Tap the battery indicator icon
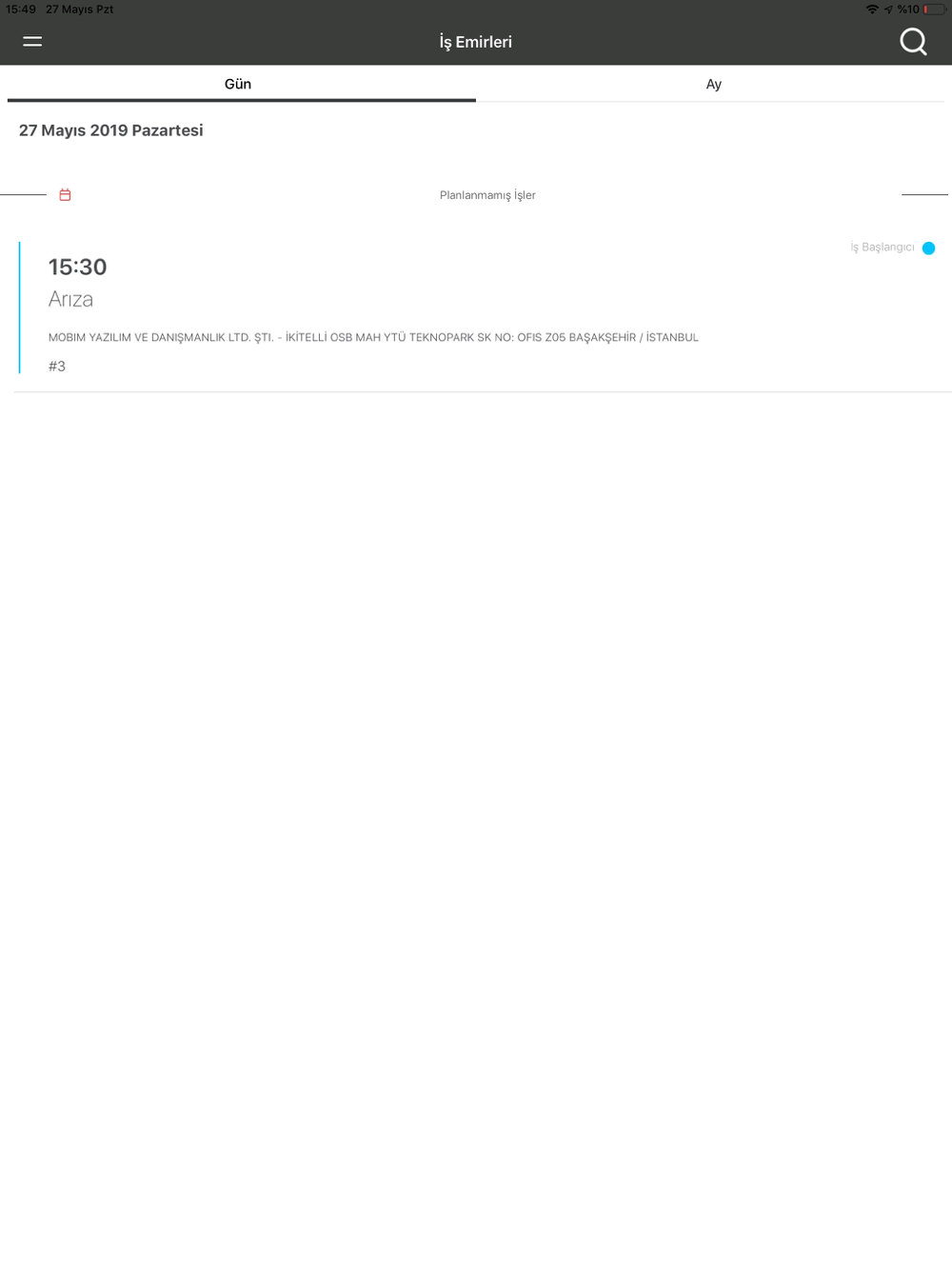Viewport: 952px width, 1270px height. tap(934, 9)
